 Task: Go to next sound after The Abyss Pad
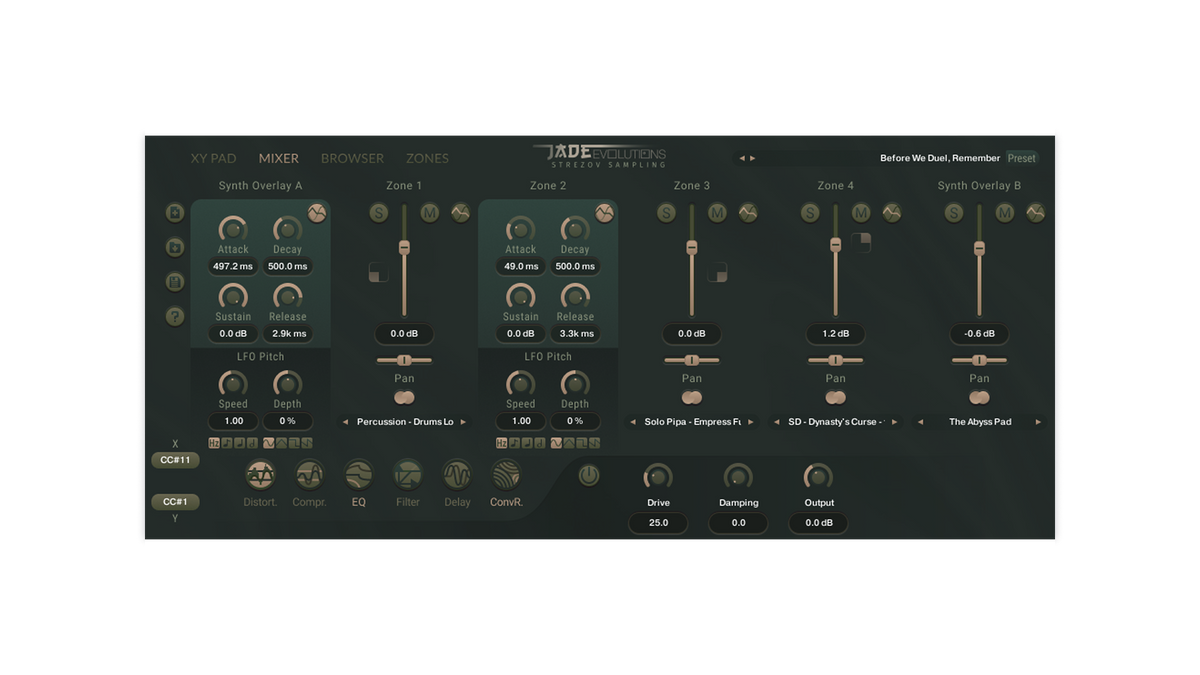[1038, 422]
